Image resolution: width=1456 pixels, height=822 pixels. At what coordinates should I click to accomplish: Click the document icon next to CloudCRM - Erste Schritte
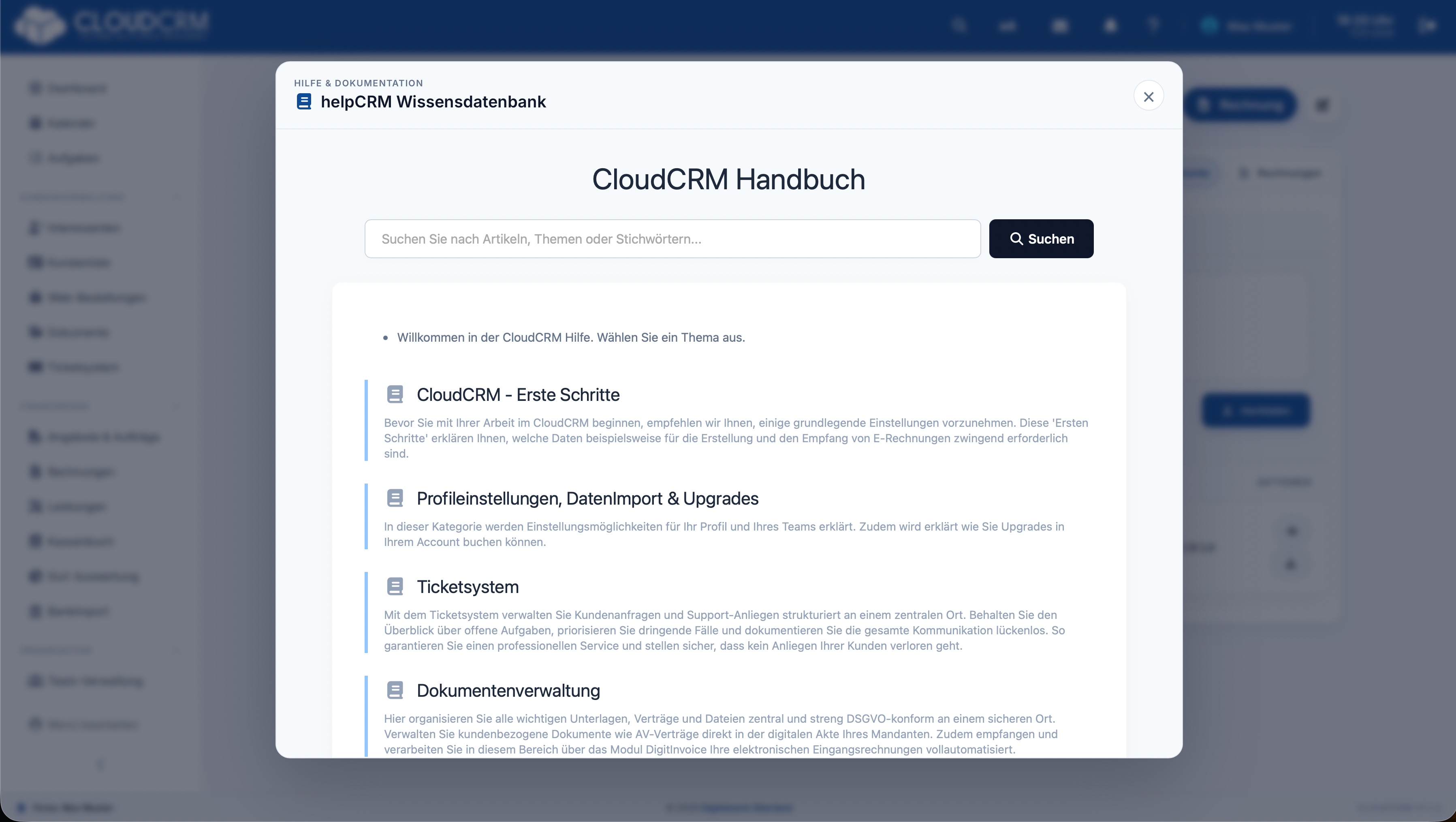click(x=395, y=394)
